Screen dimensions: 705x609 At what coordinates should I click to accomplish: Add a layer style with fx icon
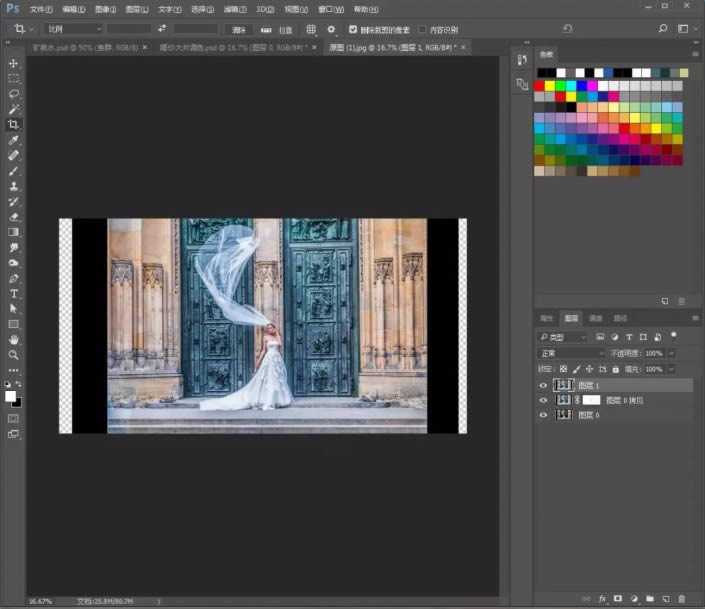coord(601,598)
